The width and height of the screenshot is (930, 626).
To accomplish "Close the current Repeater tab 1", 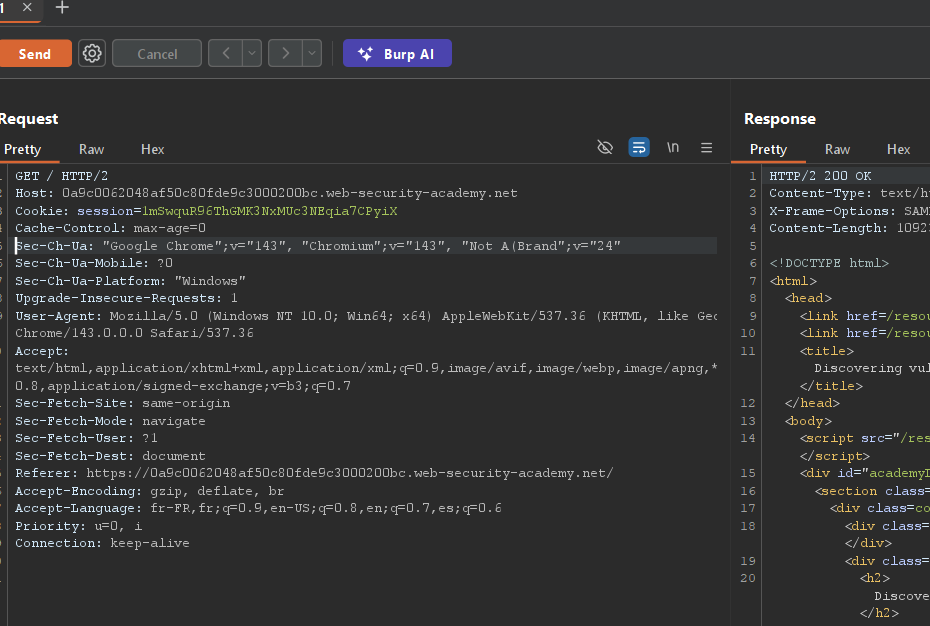I will tap(27, 8).
